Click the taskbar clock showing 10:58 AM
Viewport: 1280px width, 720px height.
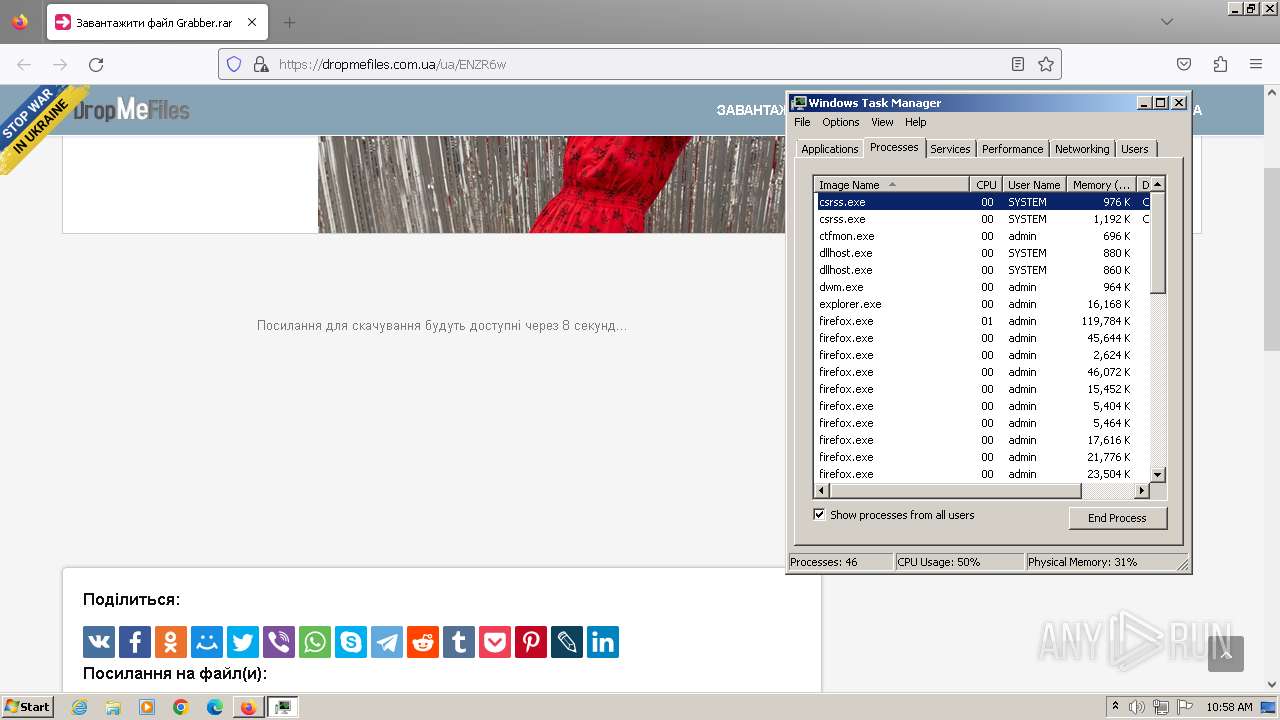(1229, 707)
